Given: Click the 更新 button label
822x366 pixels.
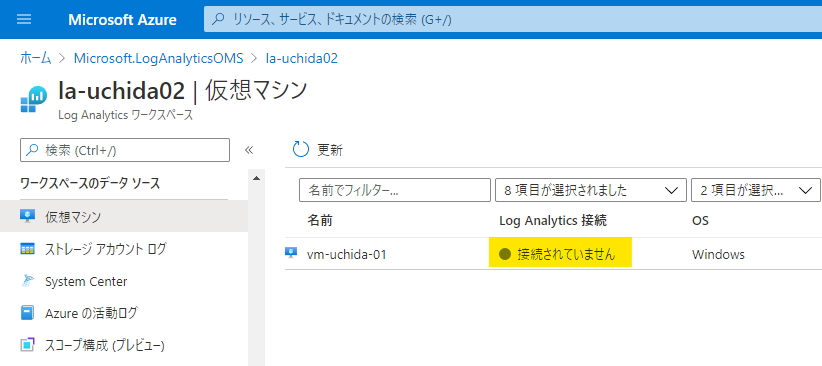Looking at the screenshot, I should pos(330,150).
